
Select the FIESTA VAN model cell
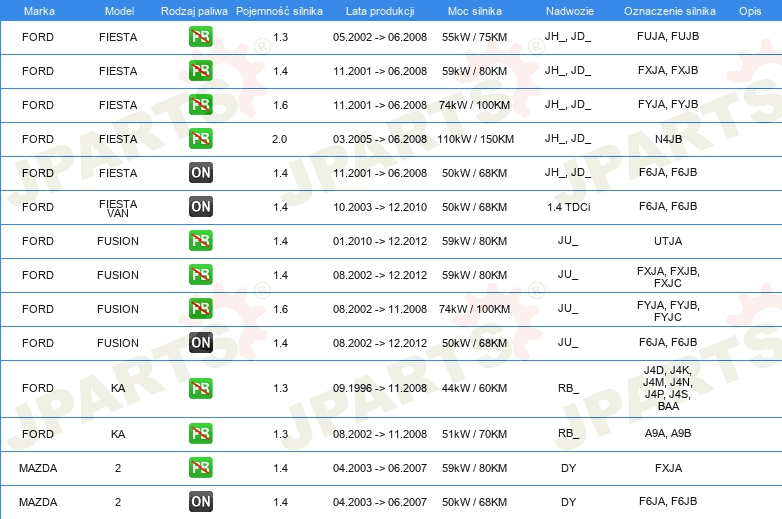pos(118,208)
